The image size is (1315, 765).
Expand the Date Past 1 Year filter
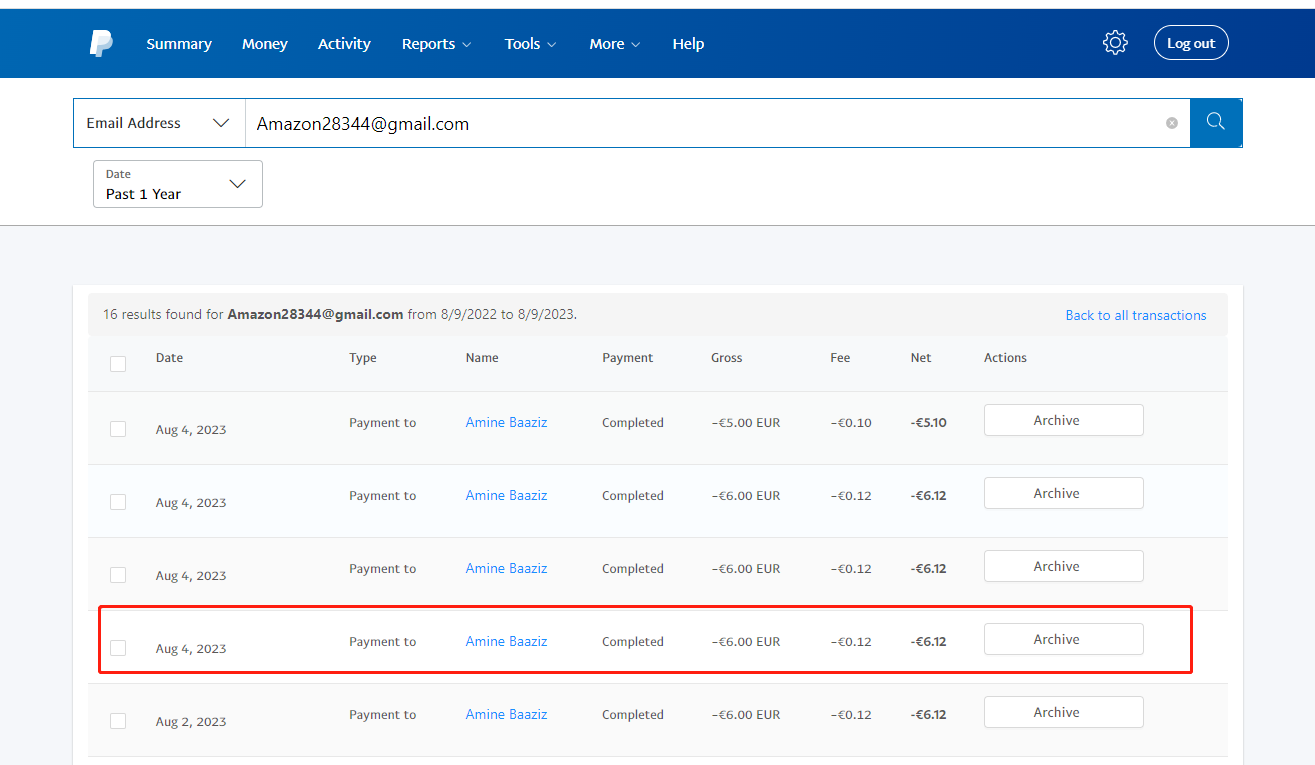[178, 184]
